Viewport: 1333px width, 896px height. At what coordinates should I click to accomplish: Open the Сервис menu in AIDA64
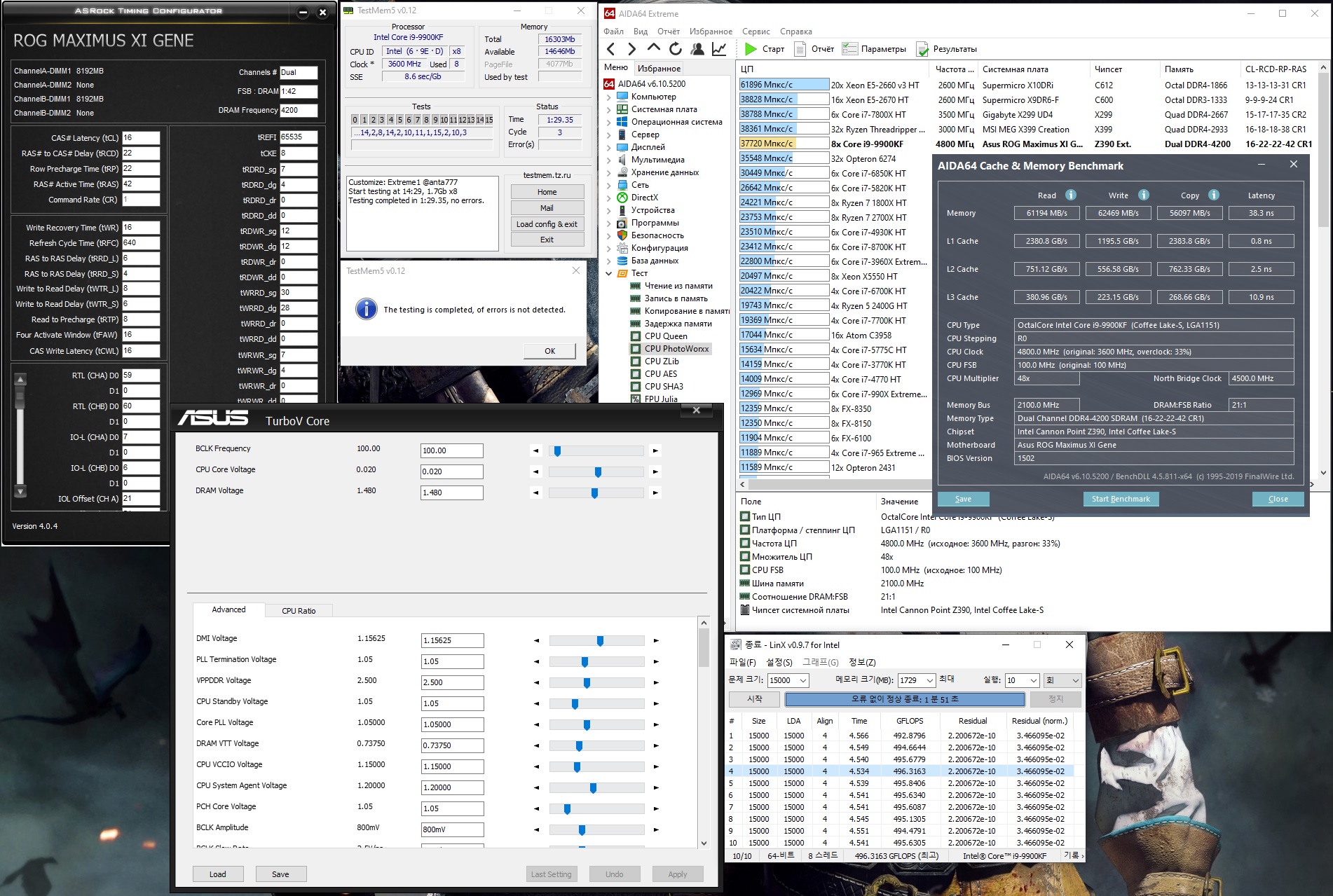[756, 32]
